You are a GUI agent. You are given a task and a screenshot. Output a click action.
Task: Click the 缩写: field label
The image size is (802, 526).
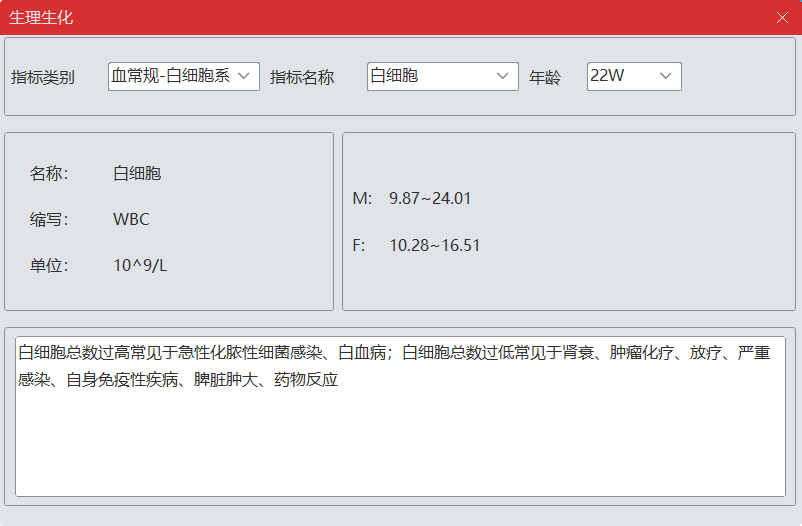pyautogui.click(x=49, y=219)
